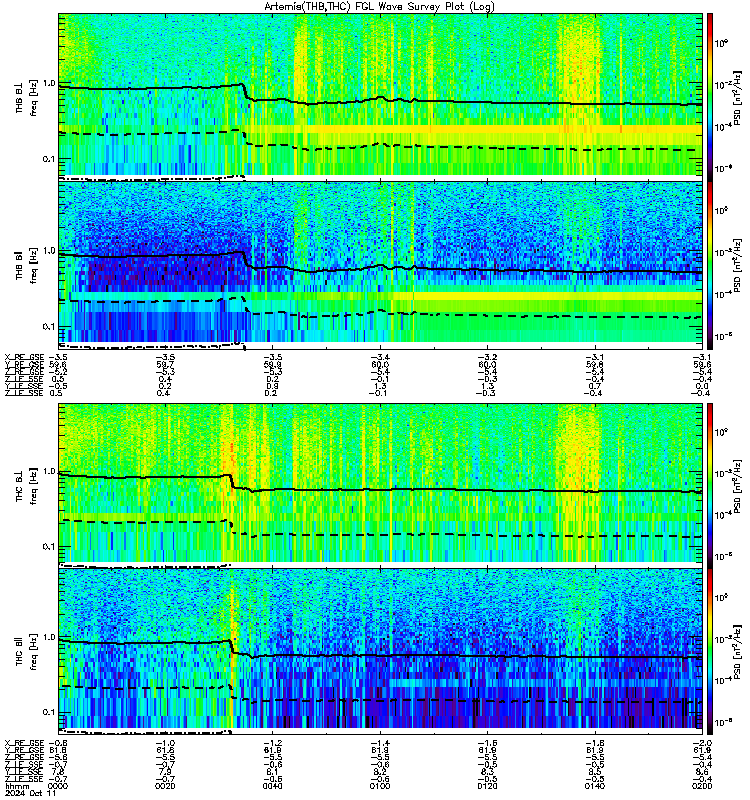The image size is (750, 800).
Task: Click the PSD [nT²/Hz] label of the top panel
Action: tap(738, 98)
